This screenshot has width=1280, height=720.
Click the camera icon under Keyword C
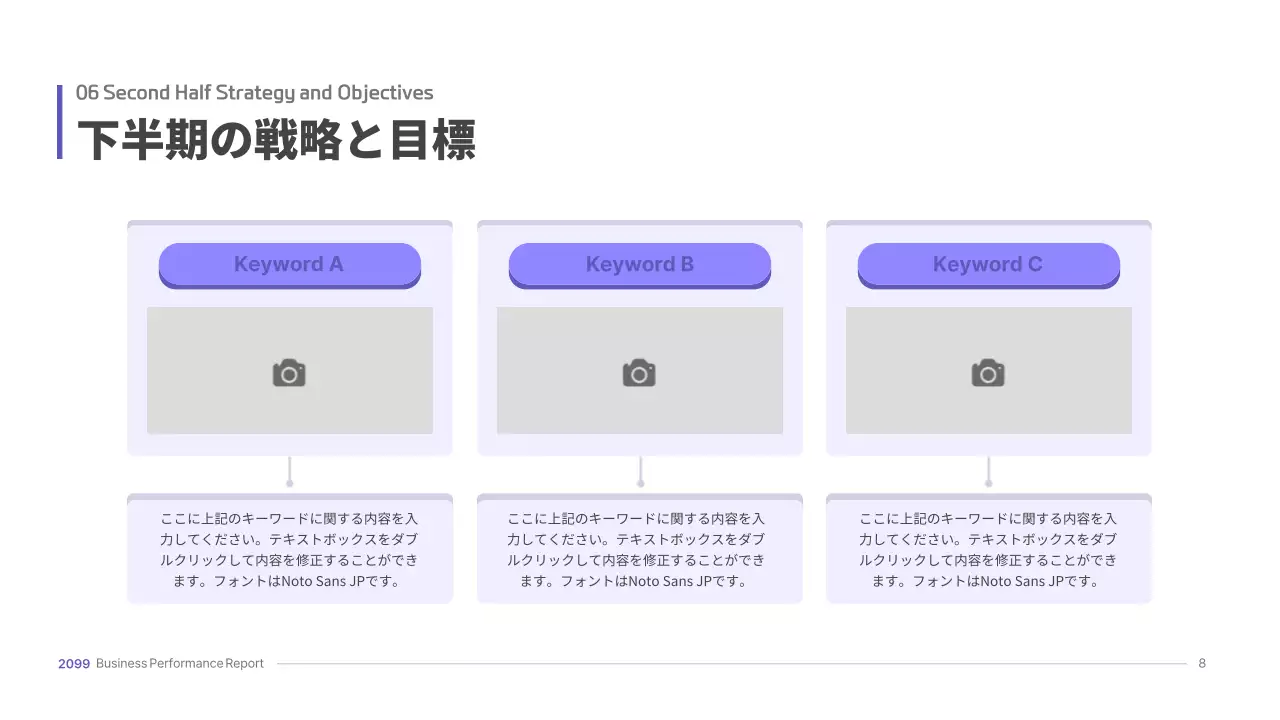pos(988,373)
